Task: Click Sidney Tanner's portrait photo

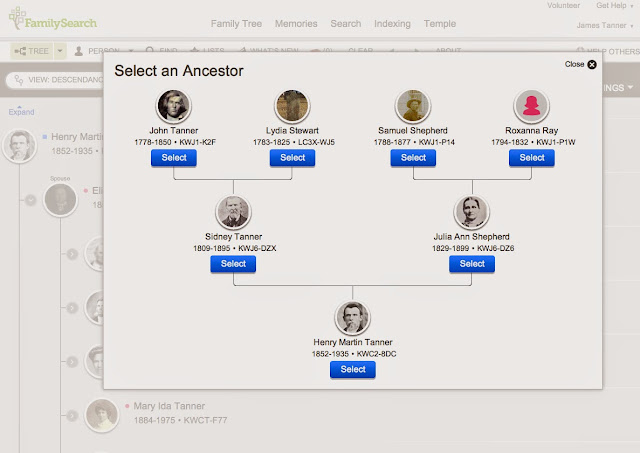Action: (233, 212)
